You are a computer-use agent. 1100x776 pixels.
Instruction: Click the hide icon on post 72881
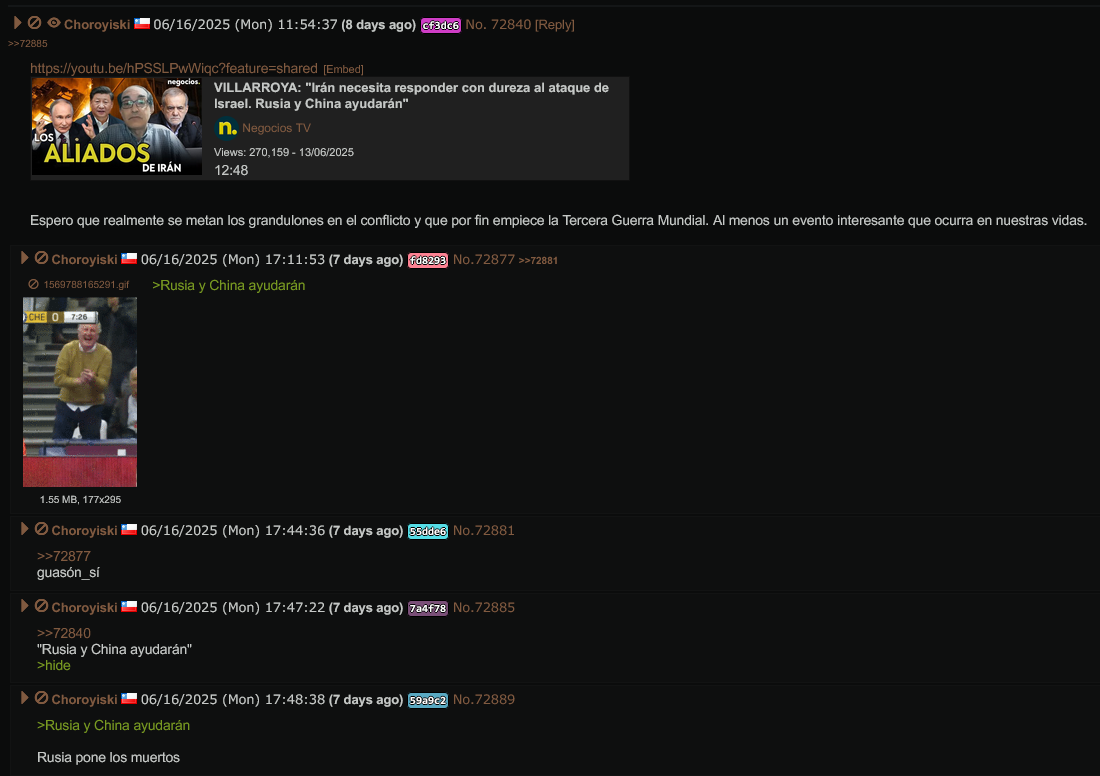click(41, 528)
